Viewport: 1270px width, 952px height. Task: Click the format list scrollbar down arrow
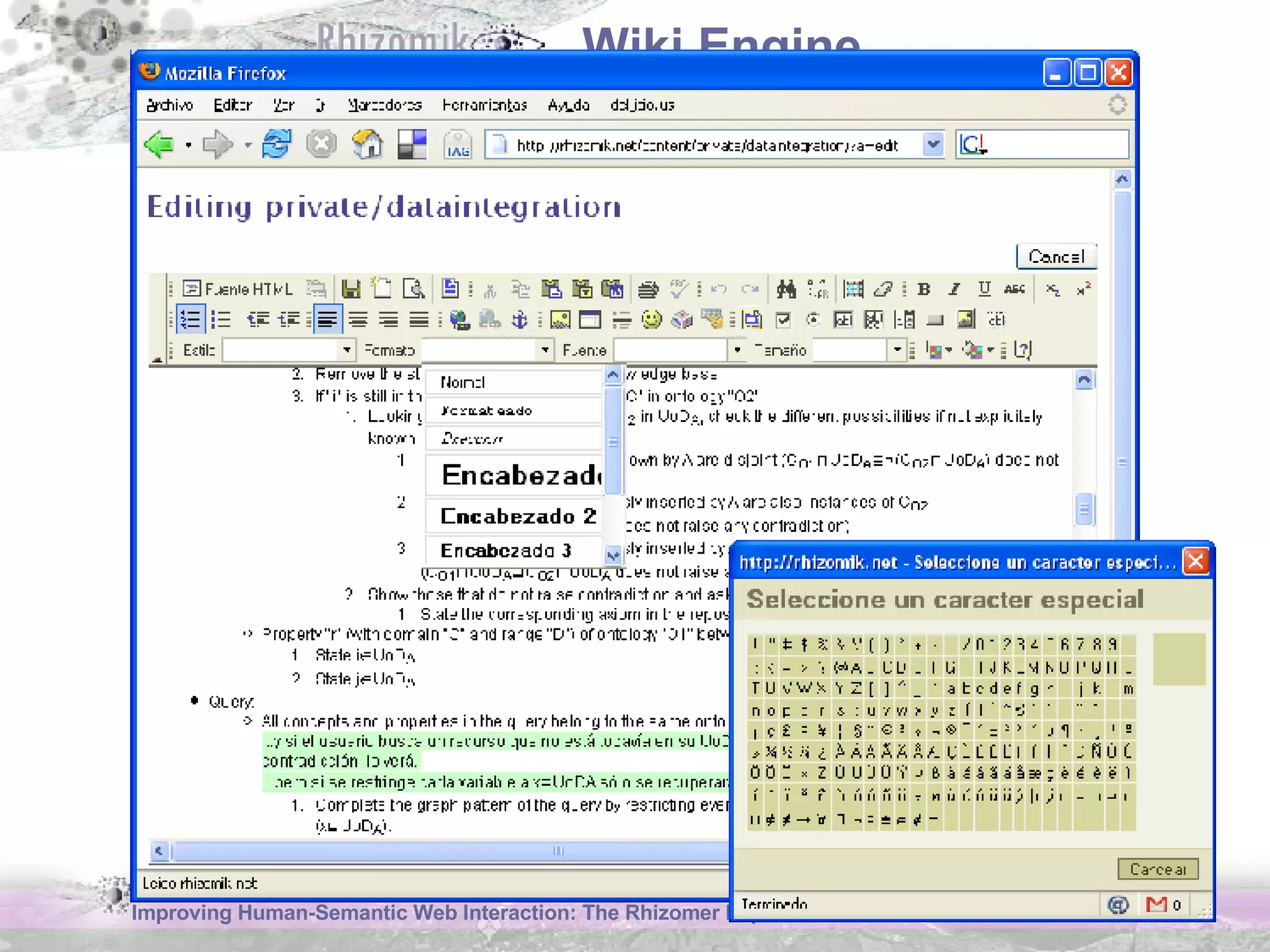click(x=613, y=555)
